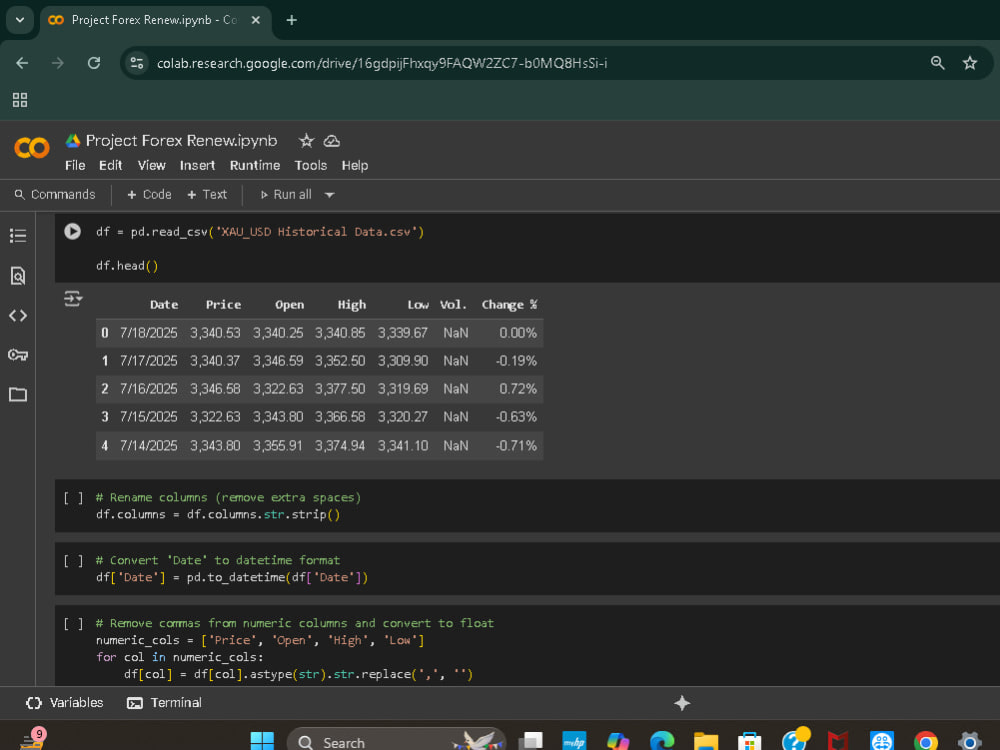The image size is (1000, 750).
Task: Open the Help menu
Action: (x=355, y=165)
